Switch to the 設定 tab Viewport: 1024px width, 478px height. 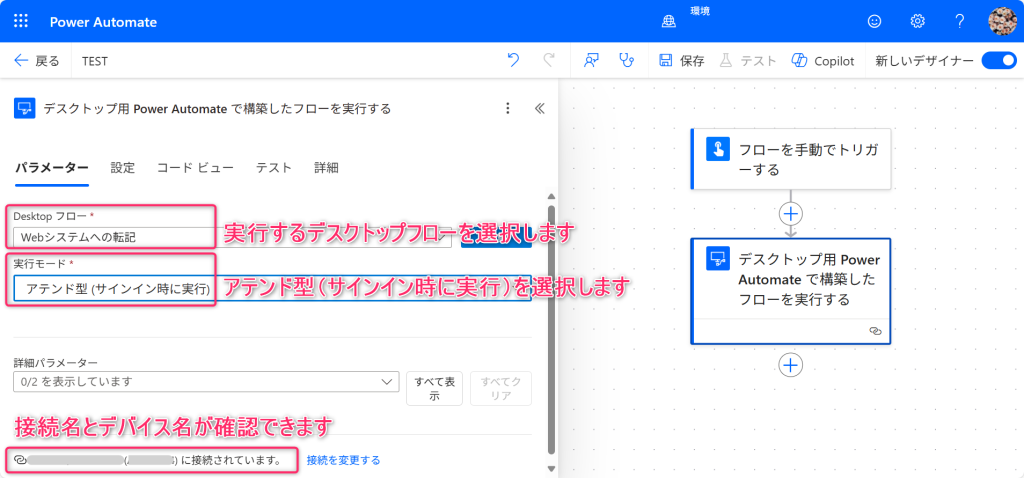[123, 168]
